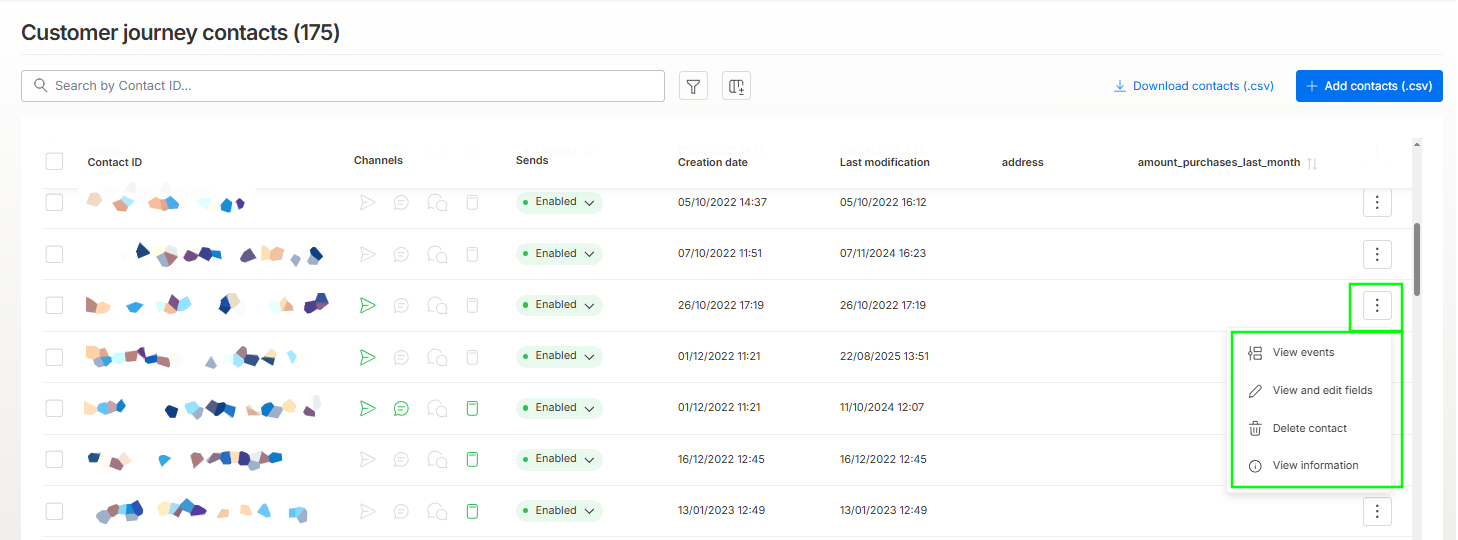Click green device icon in 11/10/2024 12:07 row
1458x540 pixels.
tap(473, 408)
